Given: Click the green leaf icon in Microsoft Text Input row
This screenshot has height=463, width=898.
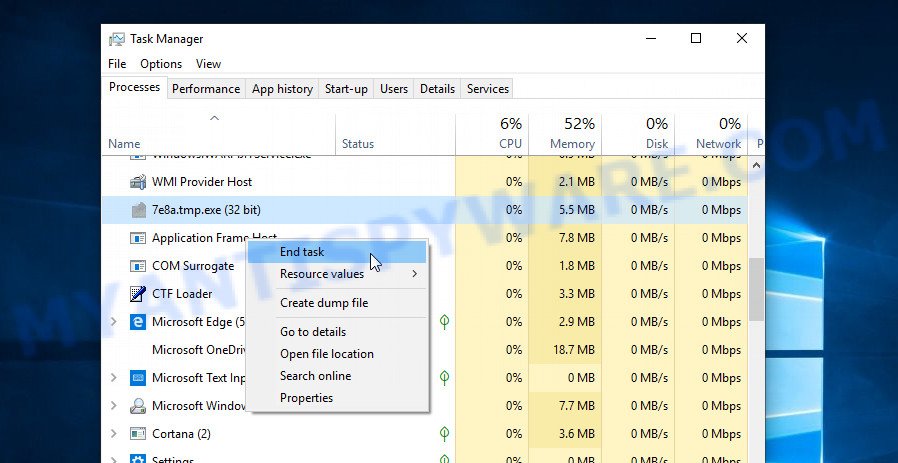Looking at the screenshot, I should point(444,378).
